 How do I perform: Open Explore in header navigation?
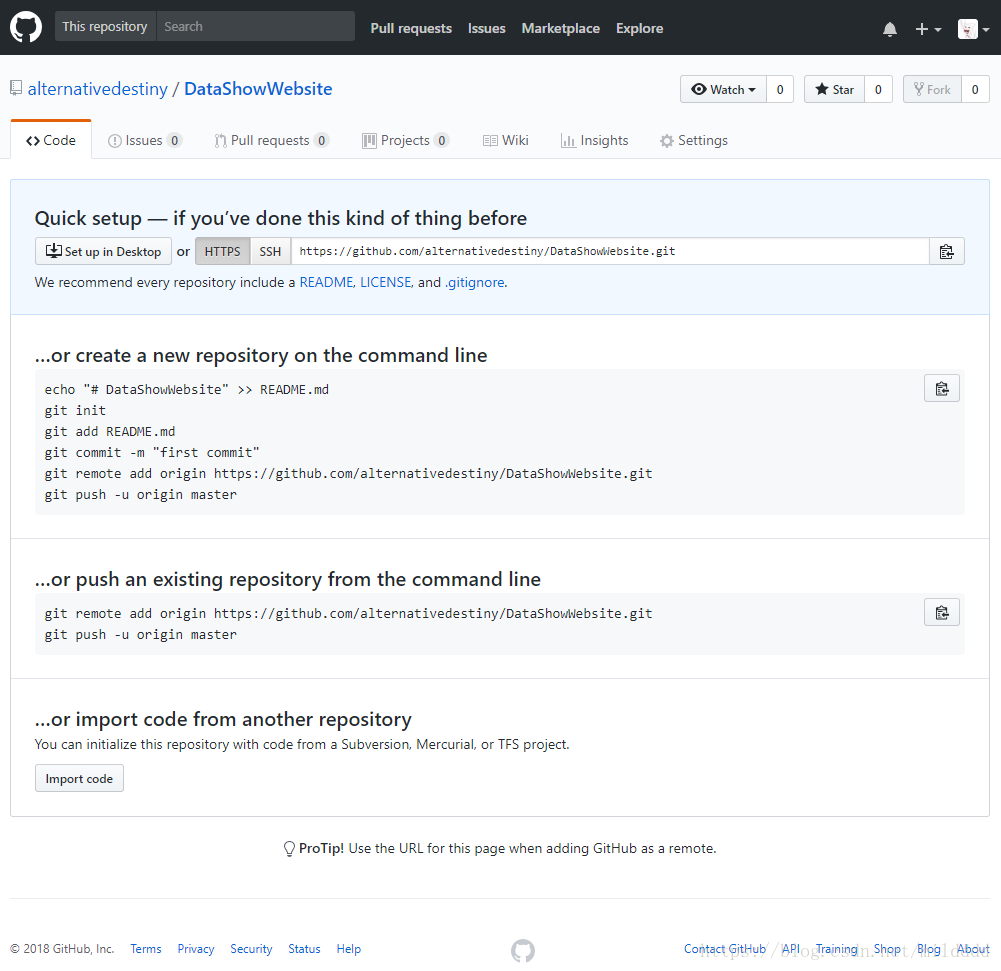639,28
